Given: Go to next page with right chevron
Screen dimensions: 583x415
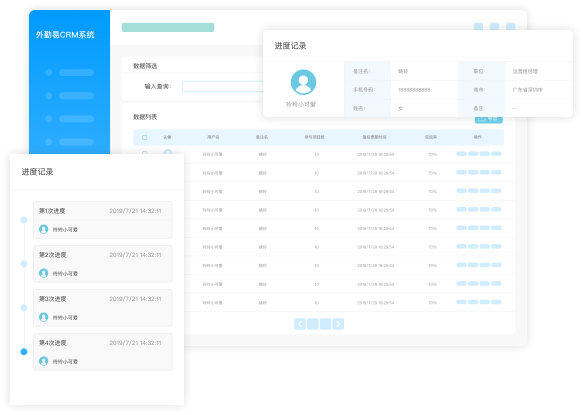Looking at the screenshot, I should (x=338, y=324).
